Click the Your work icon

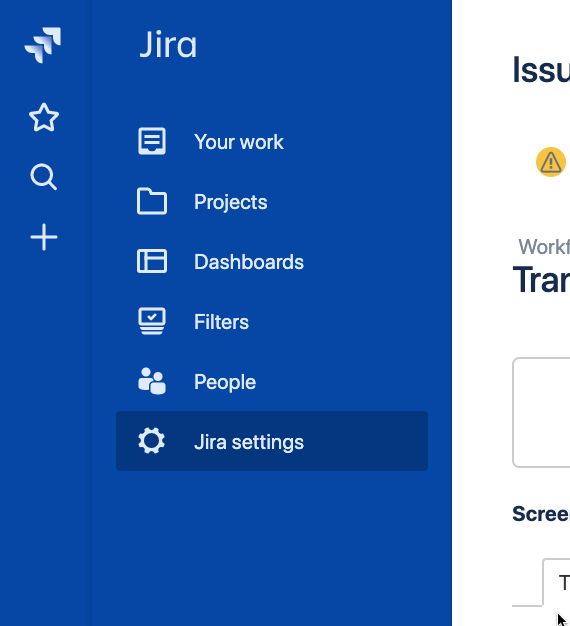pos(152,141)
